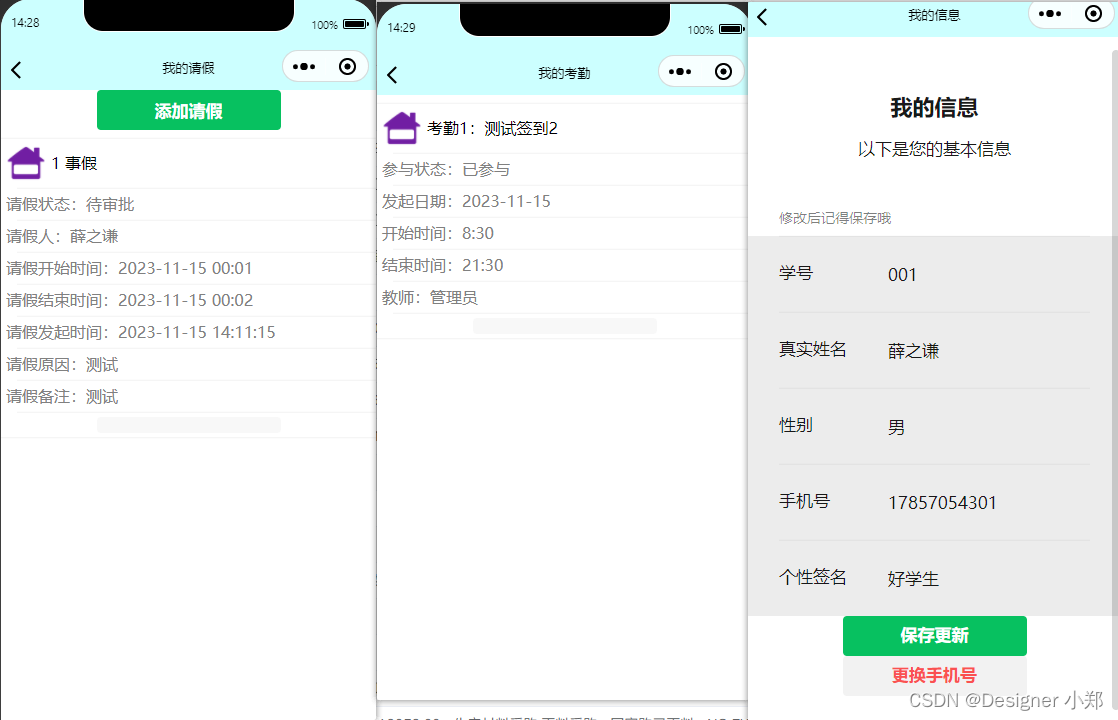Open the three-dot menu on 我的请假 screen
Image resolution: width=1118 pixels, height=720 pixels.
(304, 67)
